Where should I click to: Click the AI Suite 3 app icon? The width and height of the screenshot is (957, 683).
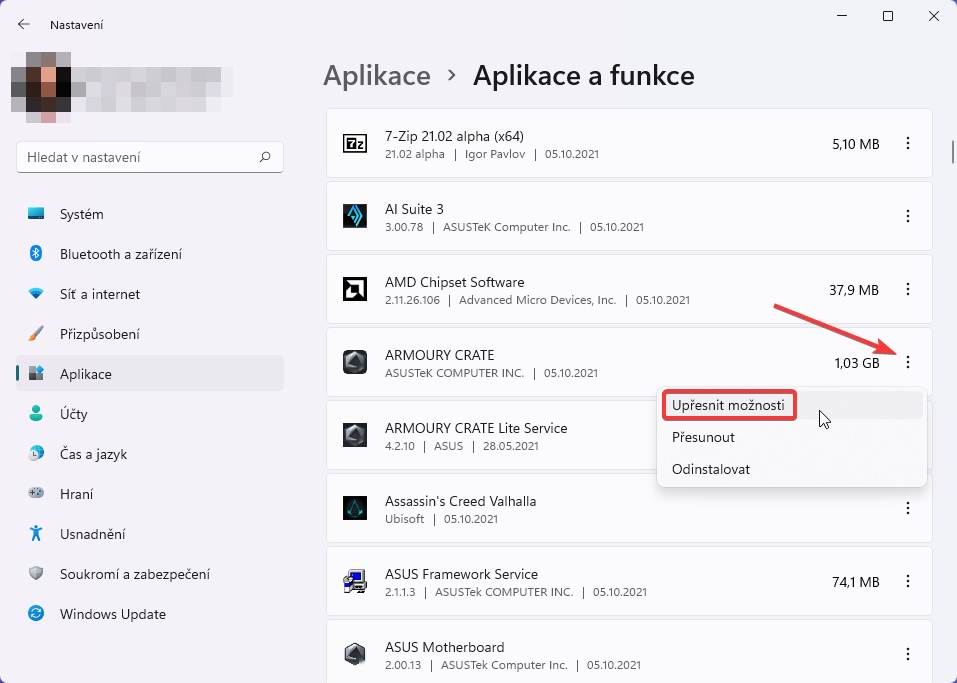[355, 216]
